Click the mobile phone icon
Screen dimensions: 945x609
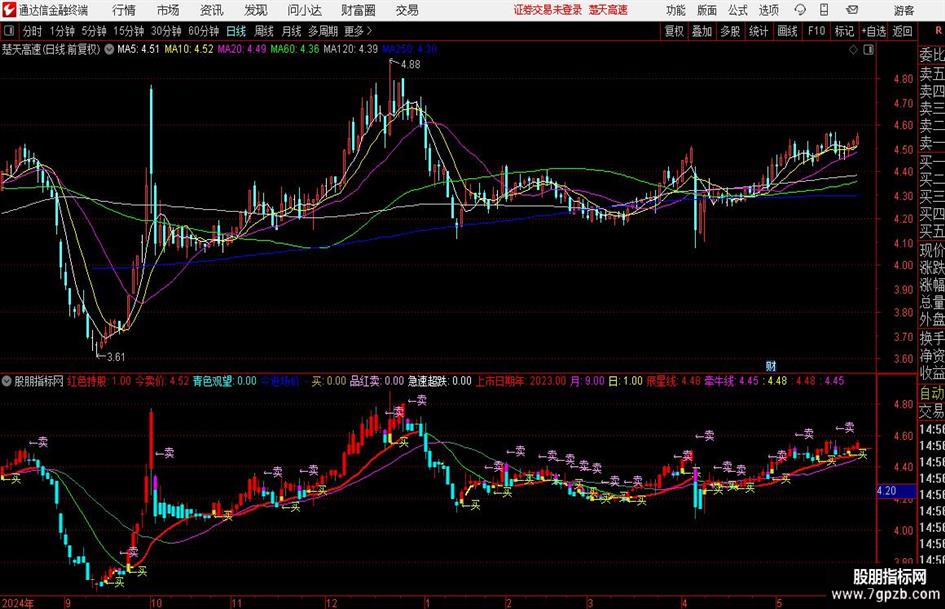point(824,10)
